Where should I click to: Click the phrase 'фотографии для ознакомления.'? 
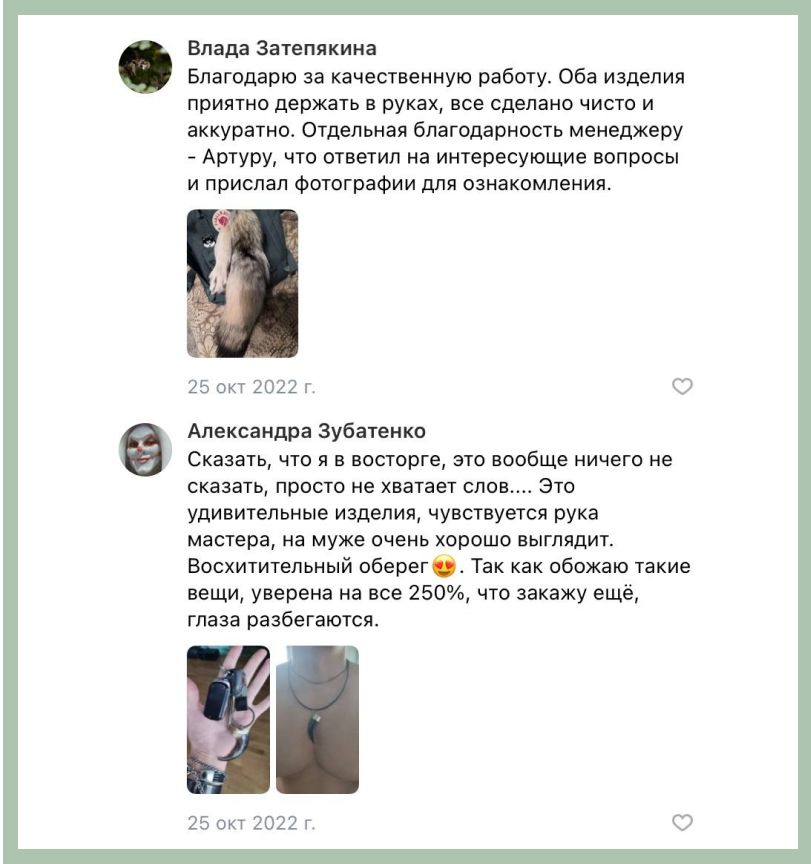tap(453, 183)
